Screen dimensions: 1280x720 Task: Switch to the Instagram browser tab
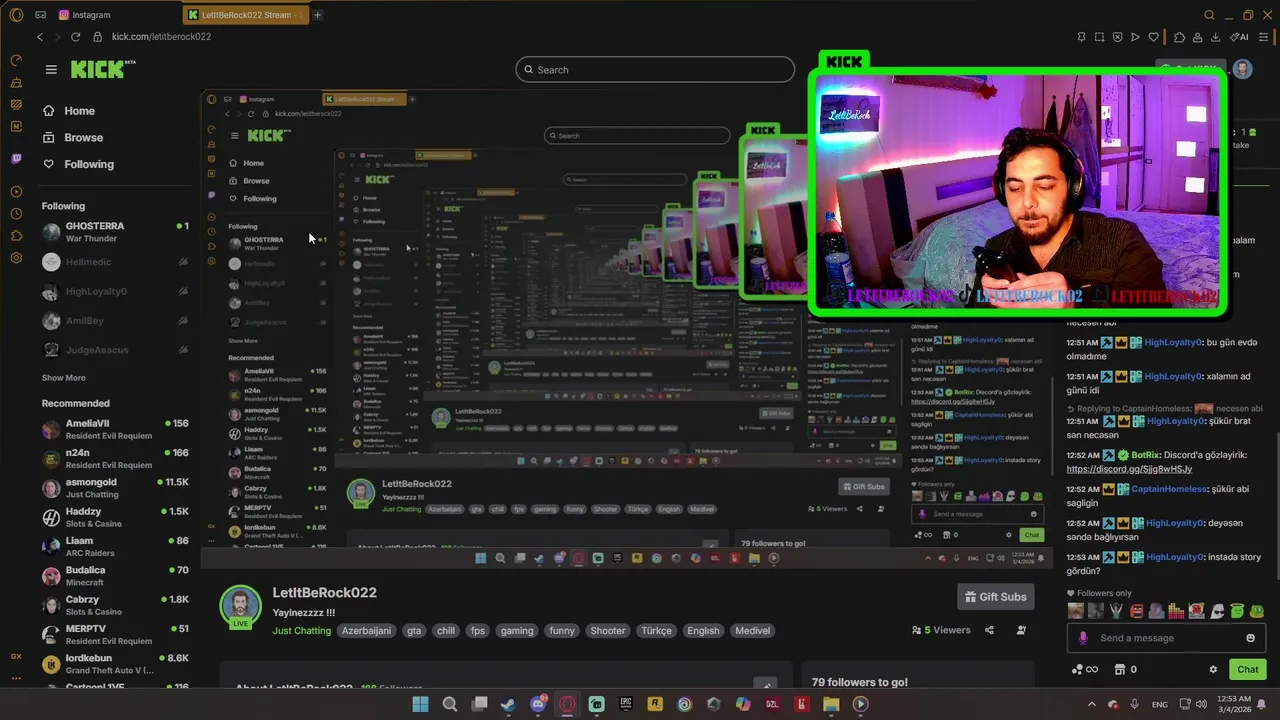85,15
